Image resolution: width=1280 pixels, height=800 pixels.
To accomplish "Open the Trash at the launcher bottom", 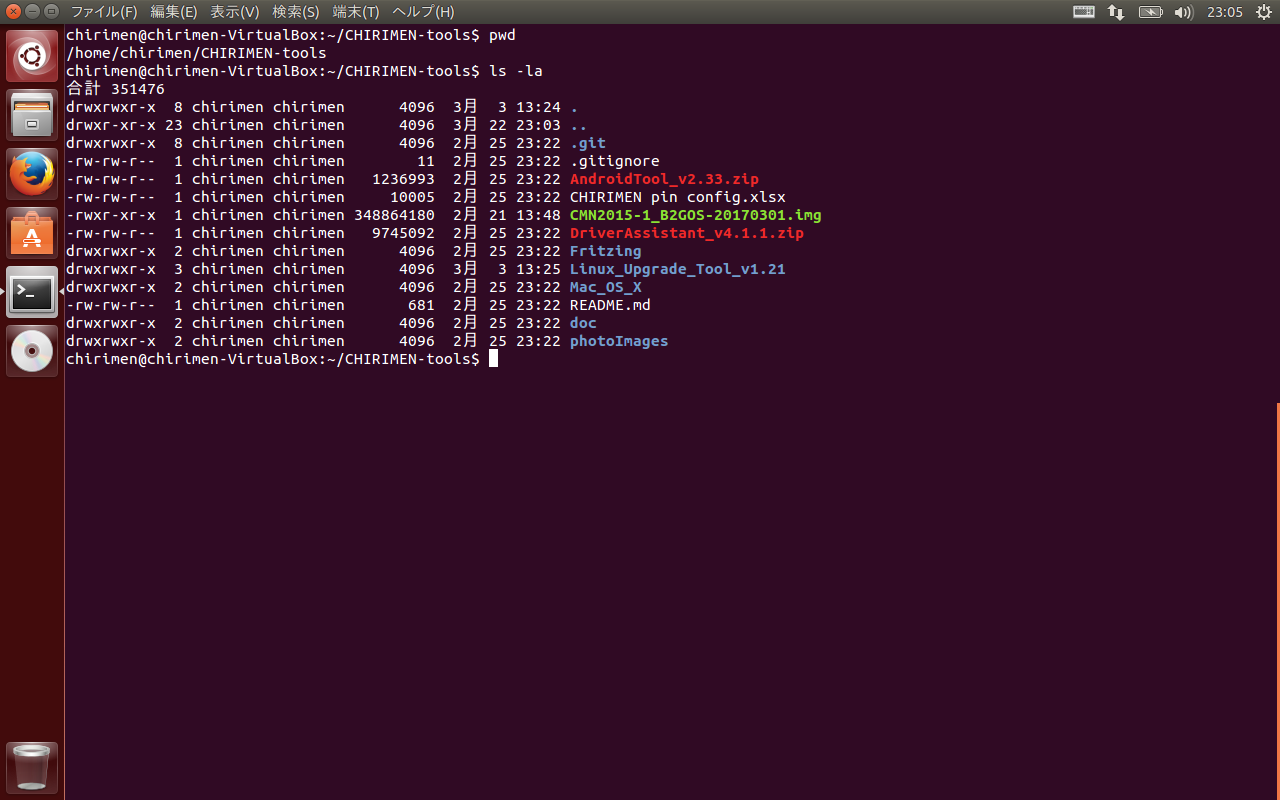I will click(x=32, y=767).
